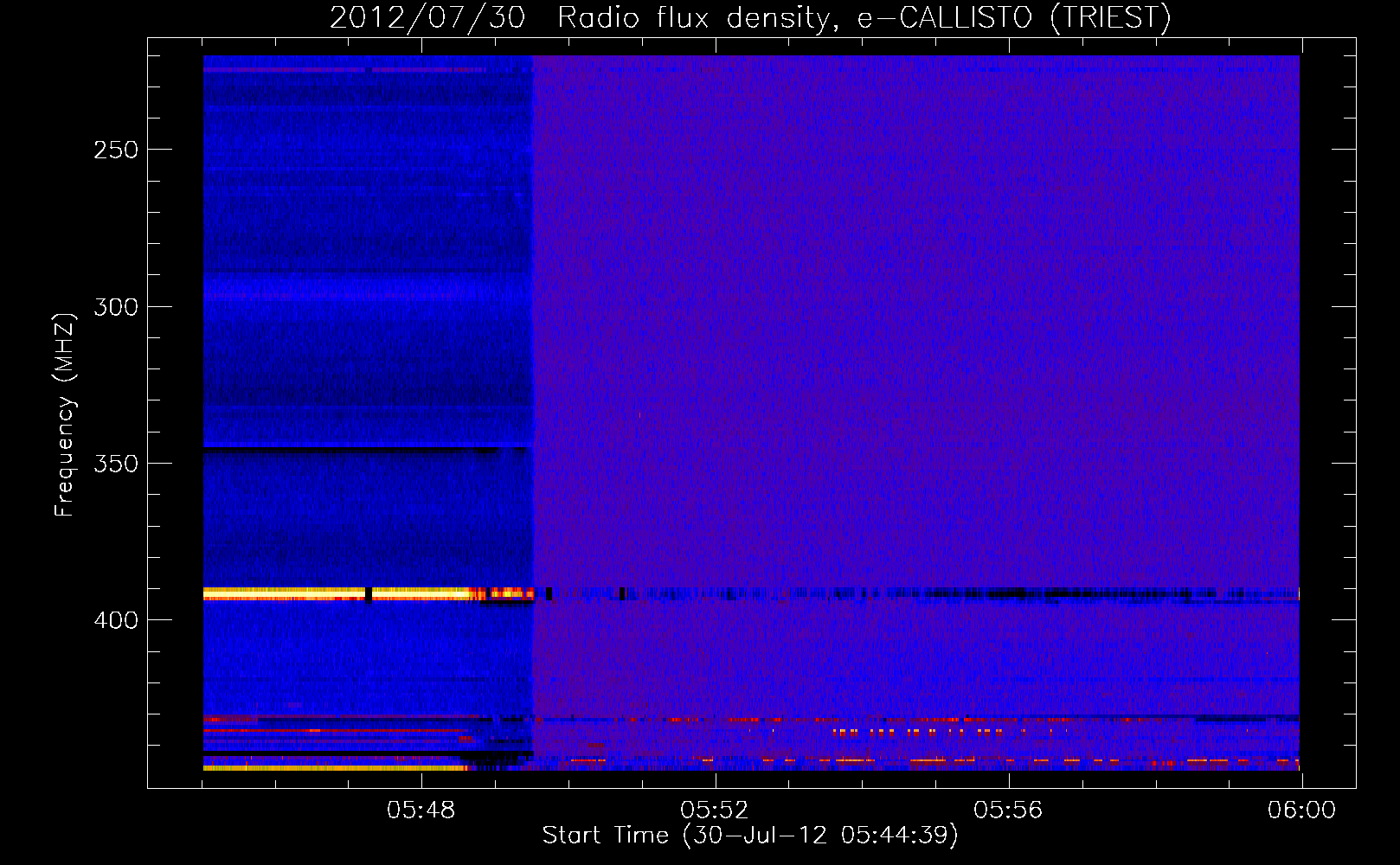Click the 250 frequency tick label

(x=116, y=150)
